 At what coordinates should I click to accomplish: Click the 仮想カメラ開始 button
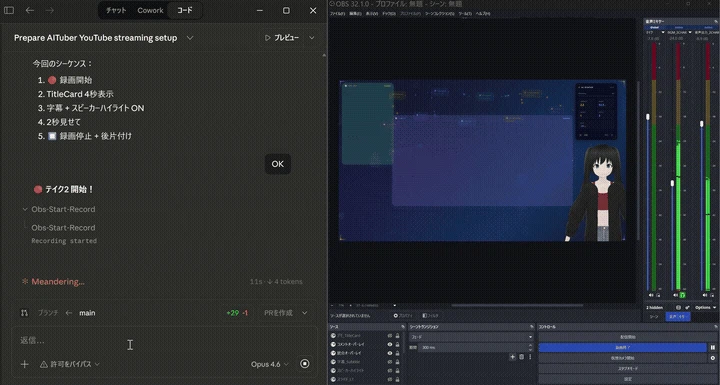click(x=623, y=358)
